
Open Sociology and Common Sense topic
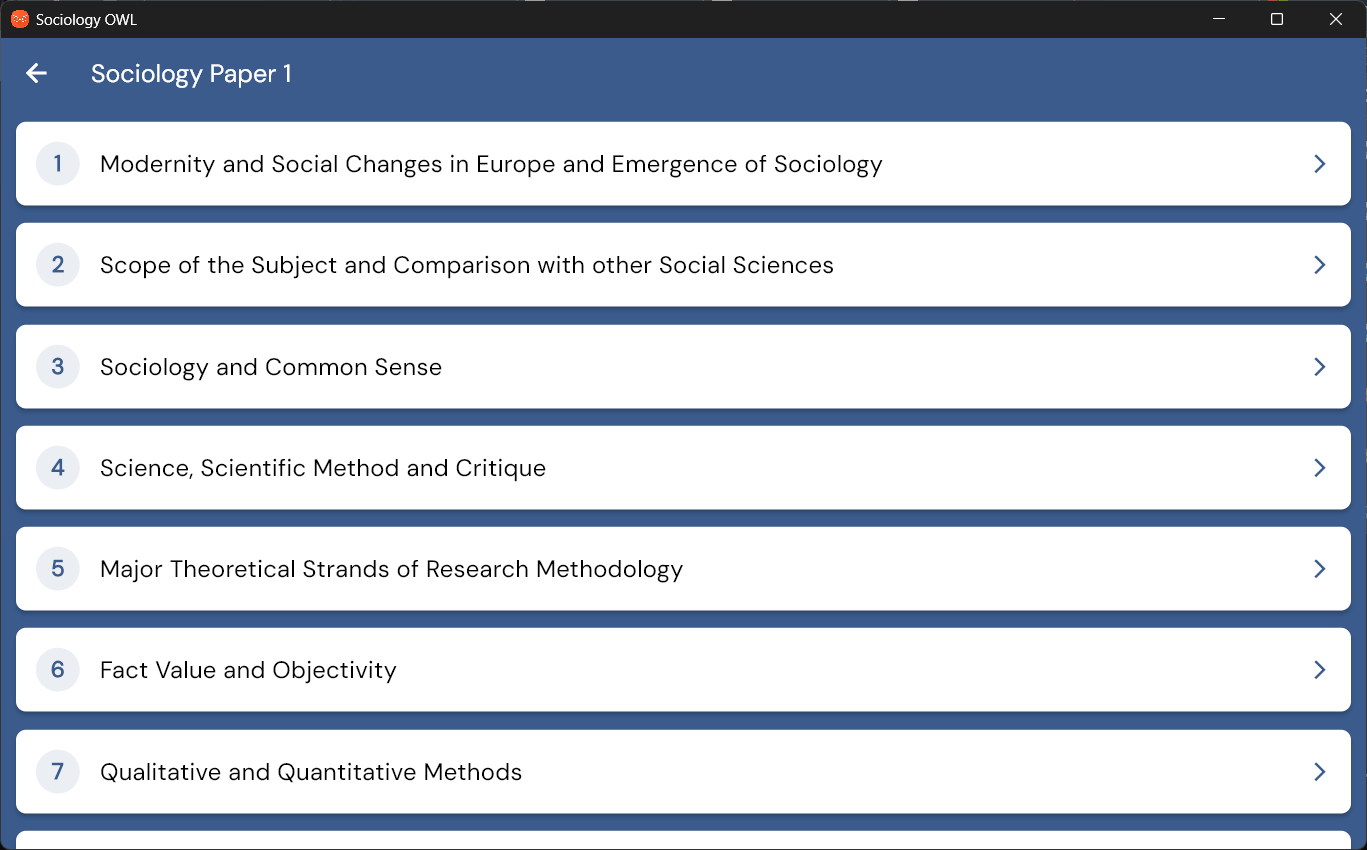(x=271, y=367)
